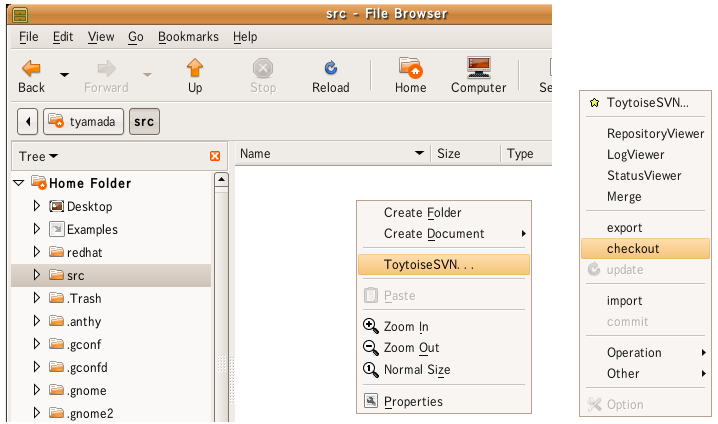The image size is (718, 424).
Task: Click the tree scrollbar up arrow
Action: (221, 179)
